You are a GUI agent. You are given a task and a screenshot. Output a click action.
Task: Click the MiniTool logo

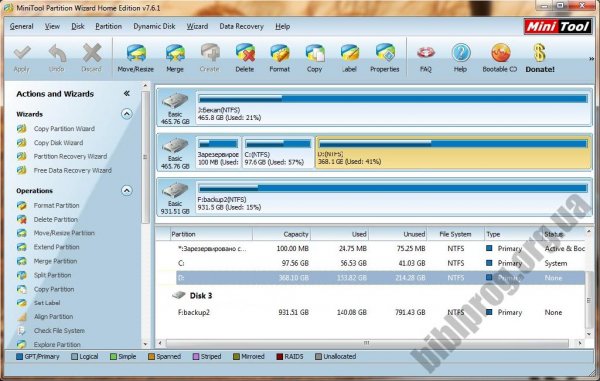pos(558,26)
